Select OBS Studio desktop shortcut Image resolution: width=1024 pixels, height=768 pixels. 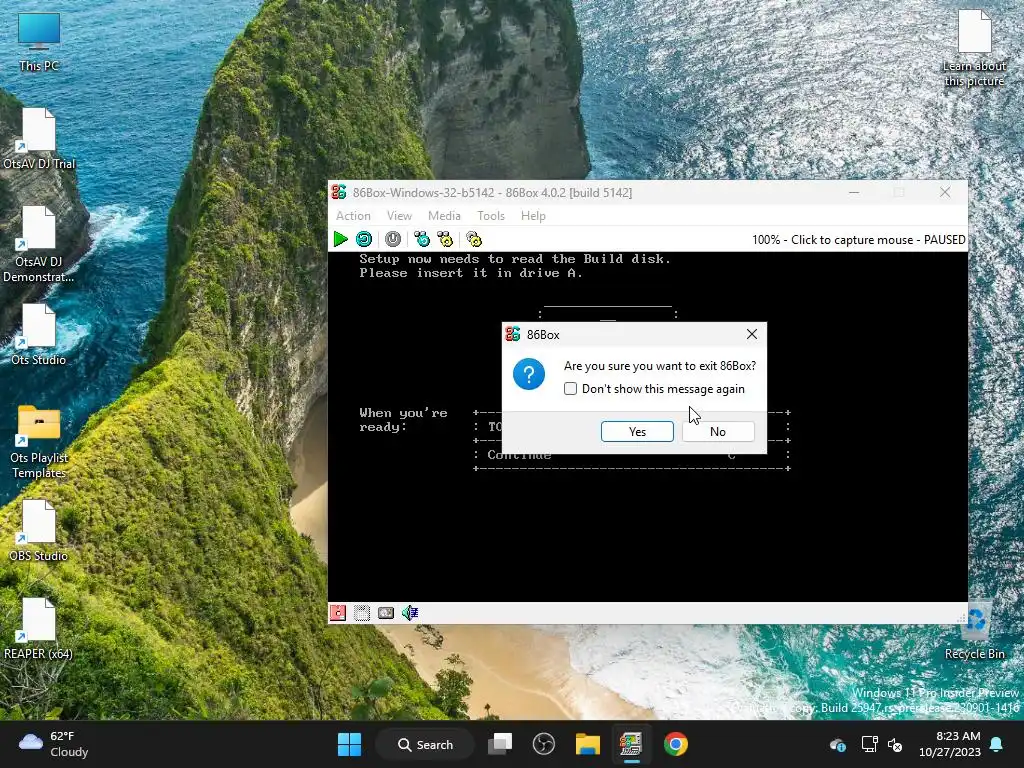[39, 531]
